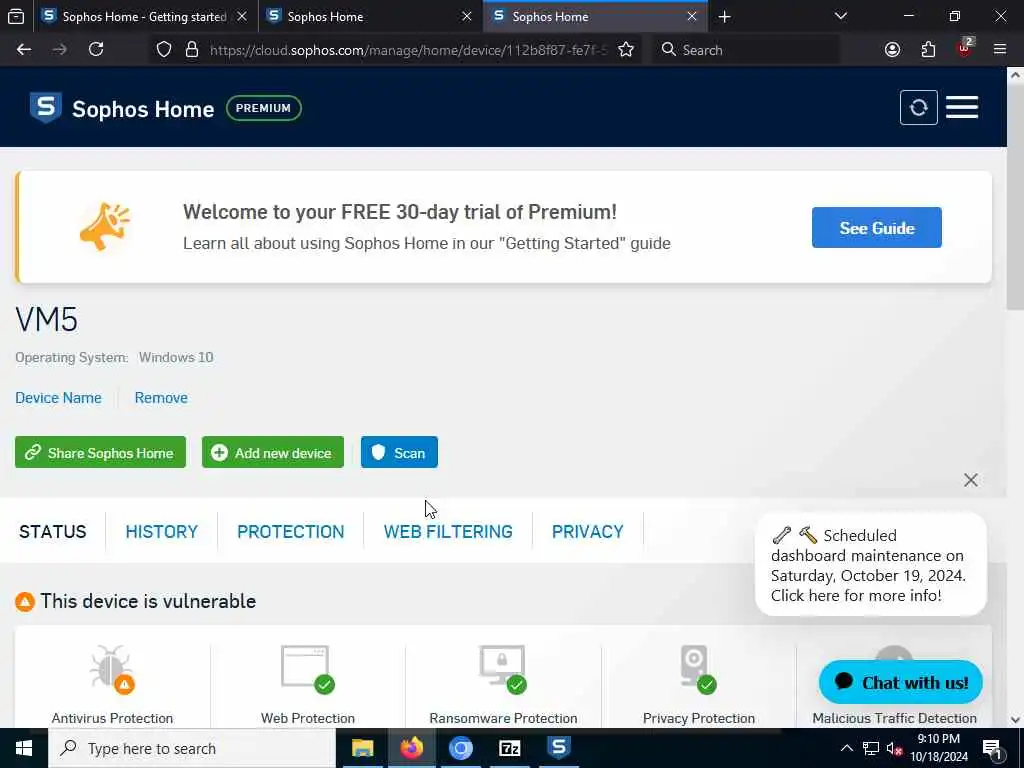Click the megaphone icon in the welcome banner
This screenshot has height=768, width=1024.
coord(104,227)
